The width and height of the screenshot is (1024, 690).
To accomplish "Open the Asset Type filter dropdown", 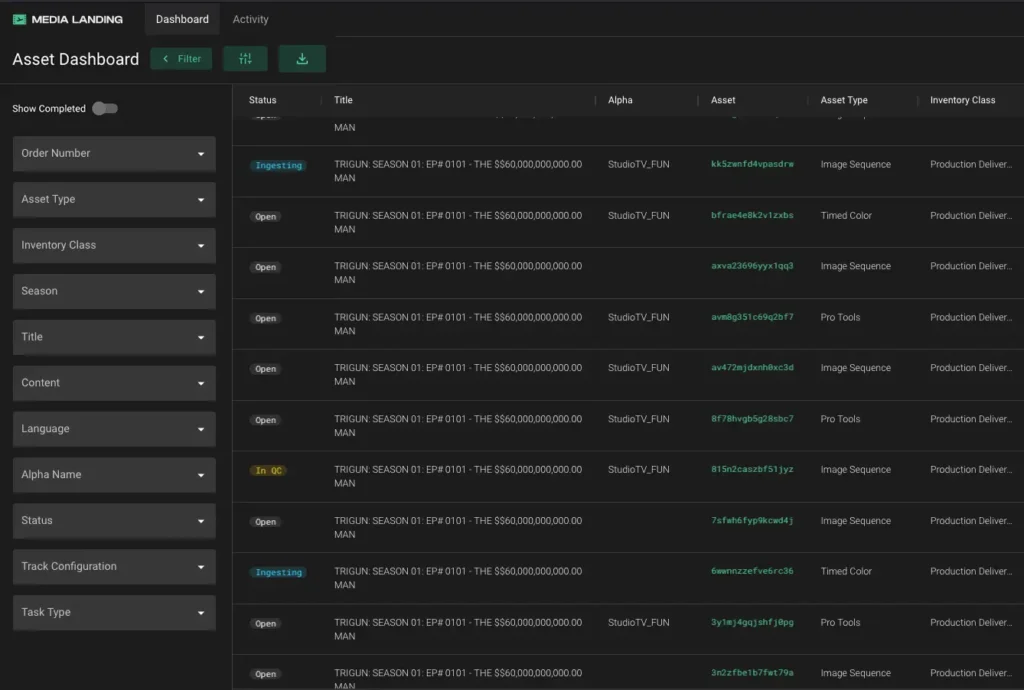I will click(114, 200).
